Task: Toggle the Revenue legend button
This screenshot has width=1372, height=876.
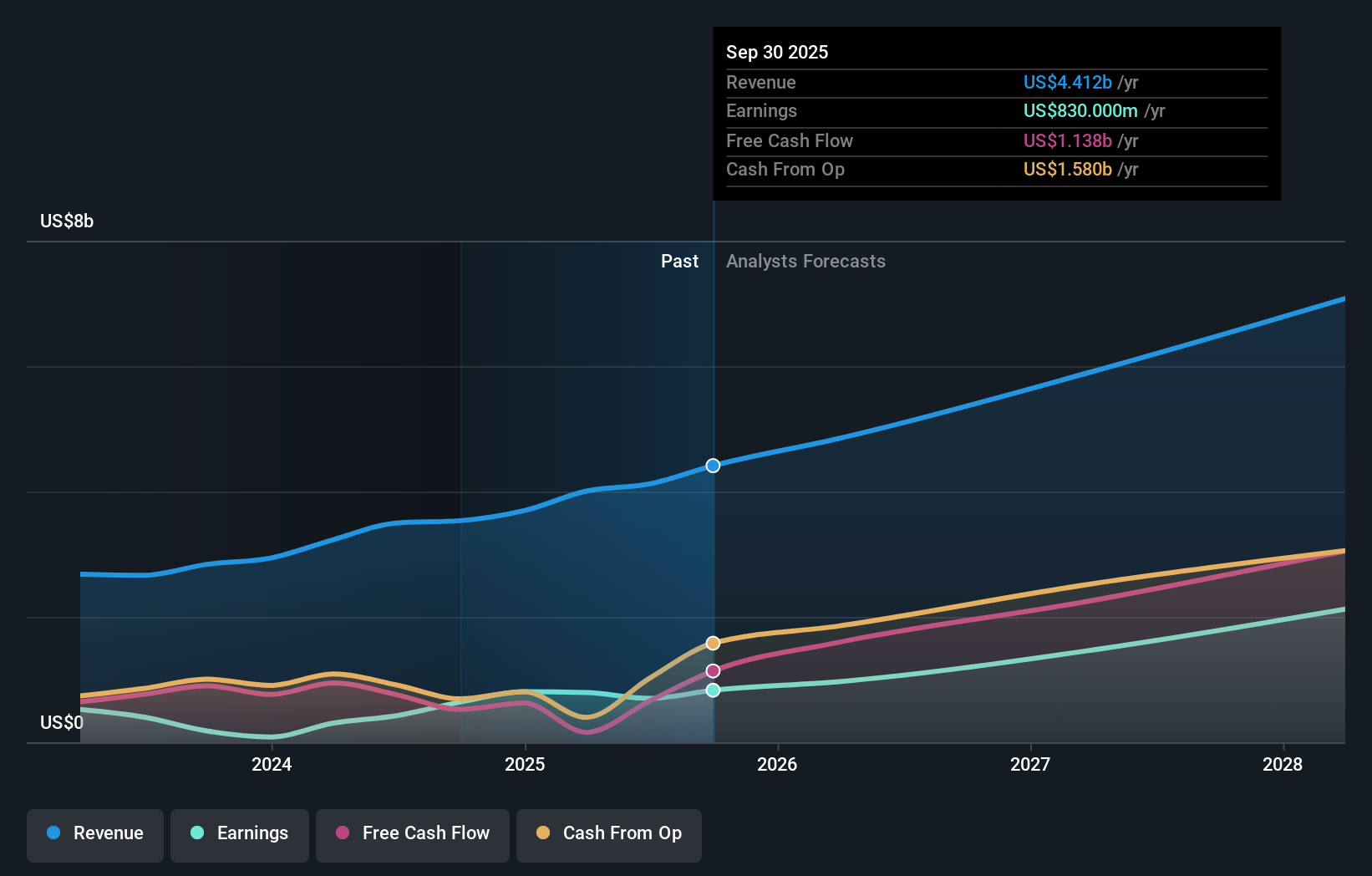Action: coord(95,835)
